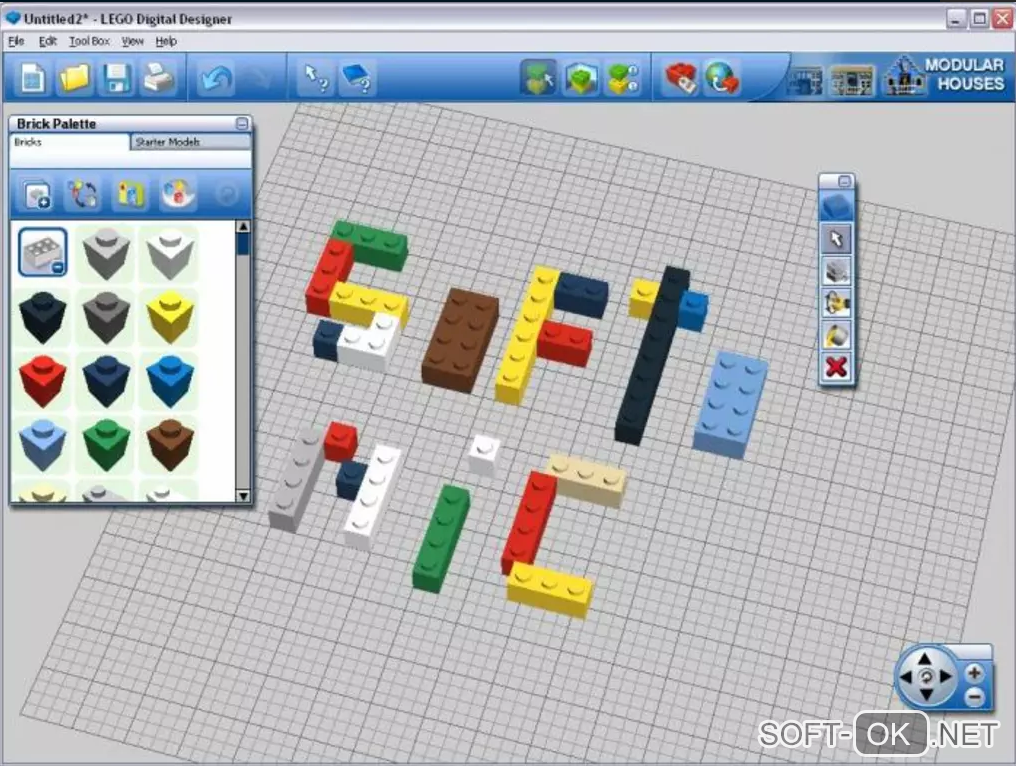Open the Modular Houses theme
Image resolution: width=1016 pixels, height=766 pixels.
(x=946, y=76)
